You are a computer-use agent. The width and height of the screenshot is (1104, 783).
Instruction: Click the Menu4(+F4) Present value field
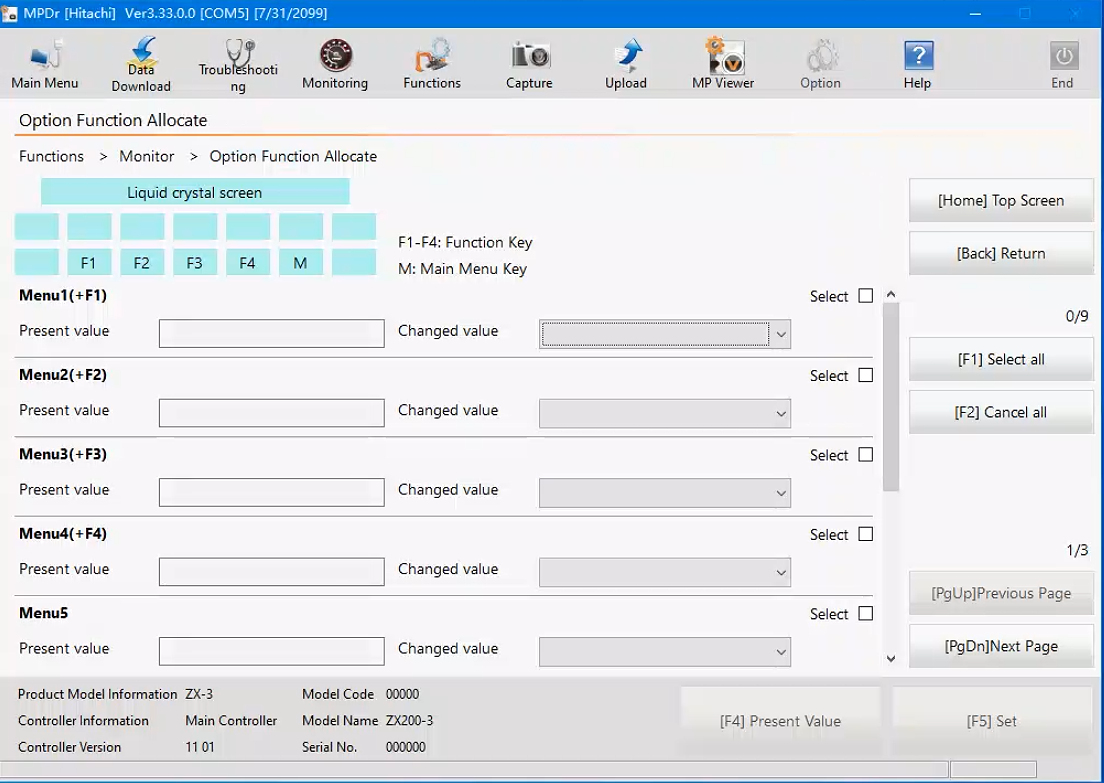click(272, 572)
